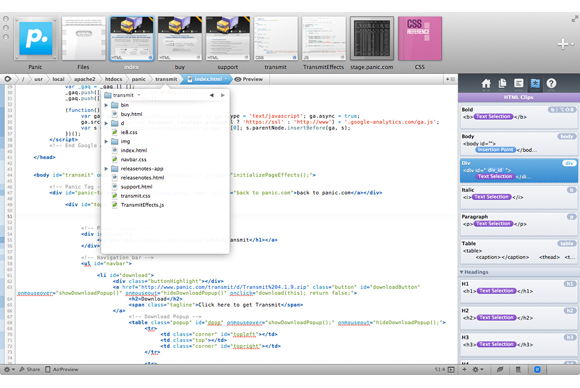Open the index.html path bar dropdown
580x388 pixels.
tap(226, 79)
